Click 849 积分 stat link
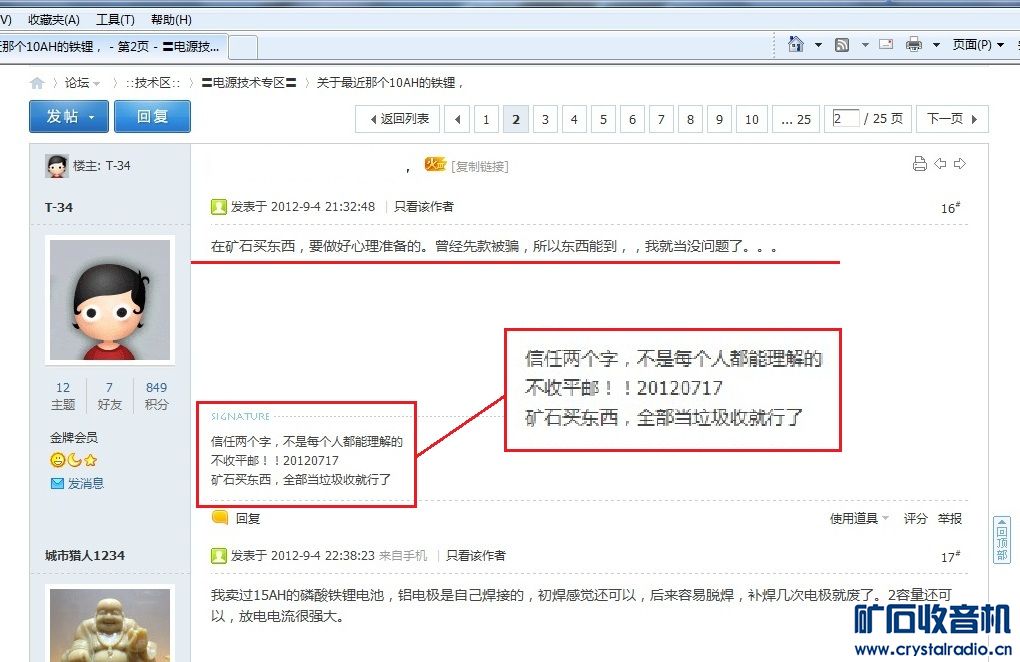This screenshot has height=662, width=1020. point(156,396)
